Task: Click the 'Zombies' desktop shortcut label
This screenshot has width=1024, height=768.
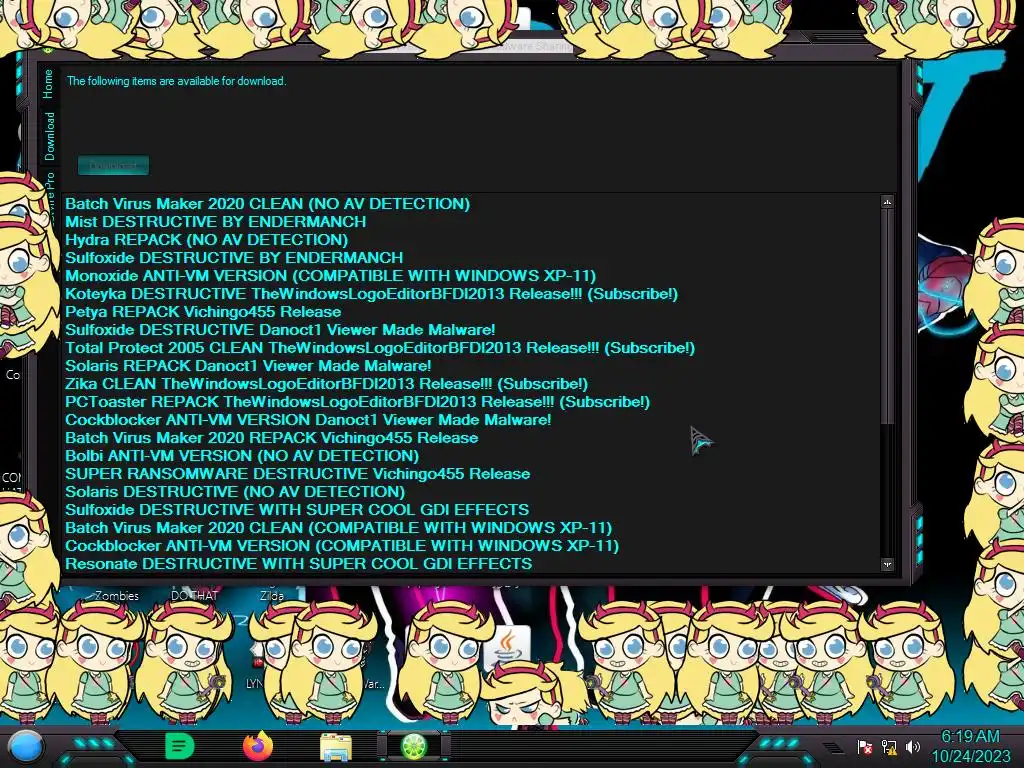Action: 117,596
